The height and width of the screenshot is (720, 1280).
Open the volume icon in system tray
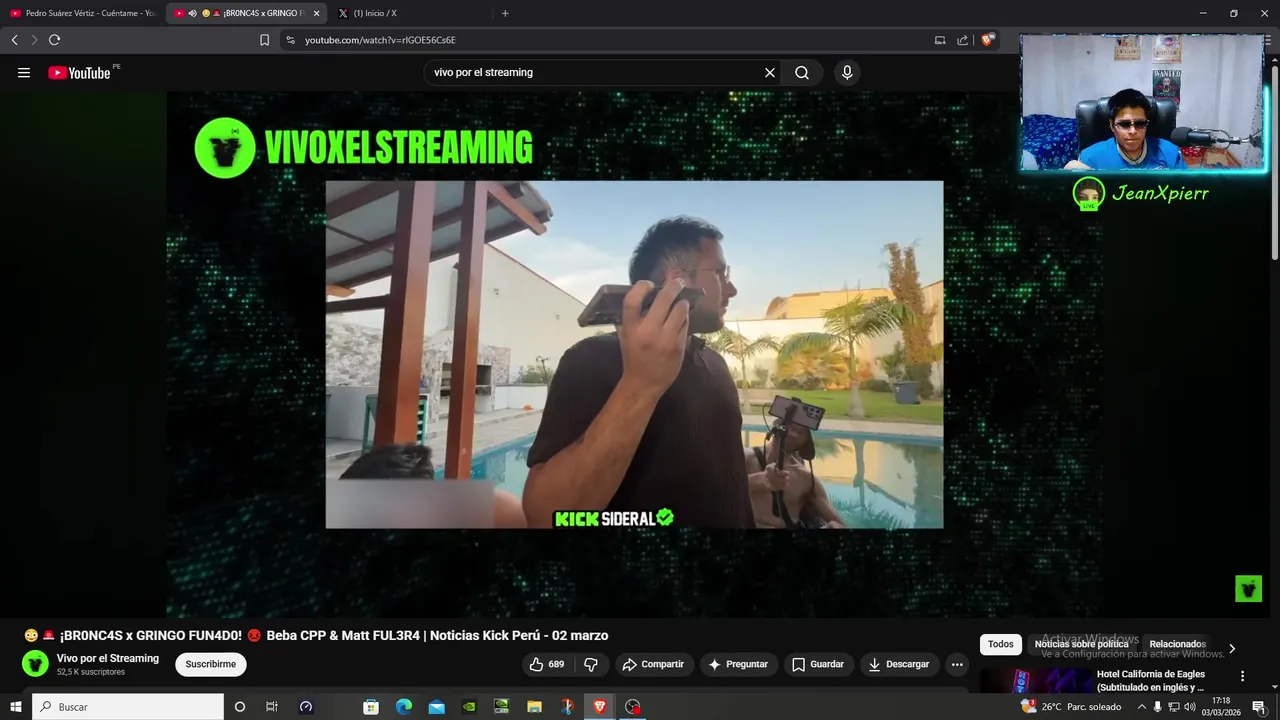pyautogui.click(x=1191, y=707)
